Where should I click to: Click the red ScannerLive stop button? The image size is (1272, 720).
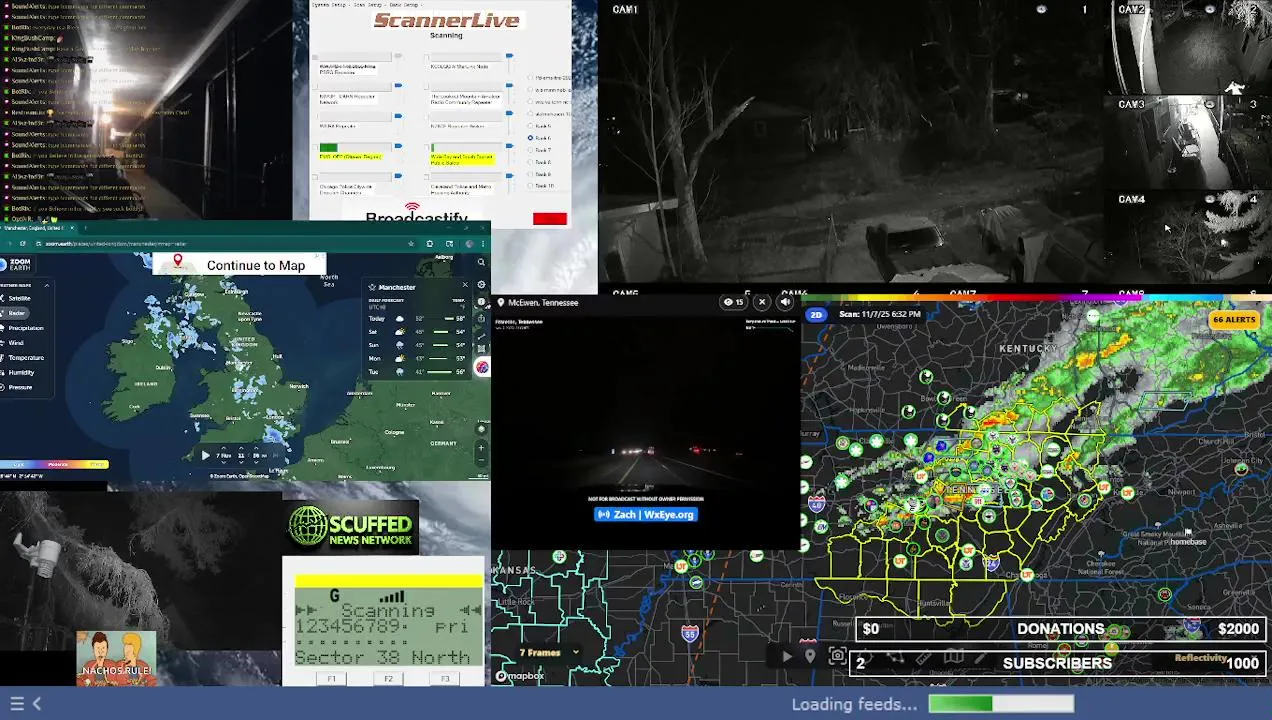550,218
